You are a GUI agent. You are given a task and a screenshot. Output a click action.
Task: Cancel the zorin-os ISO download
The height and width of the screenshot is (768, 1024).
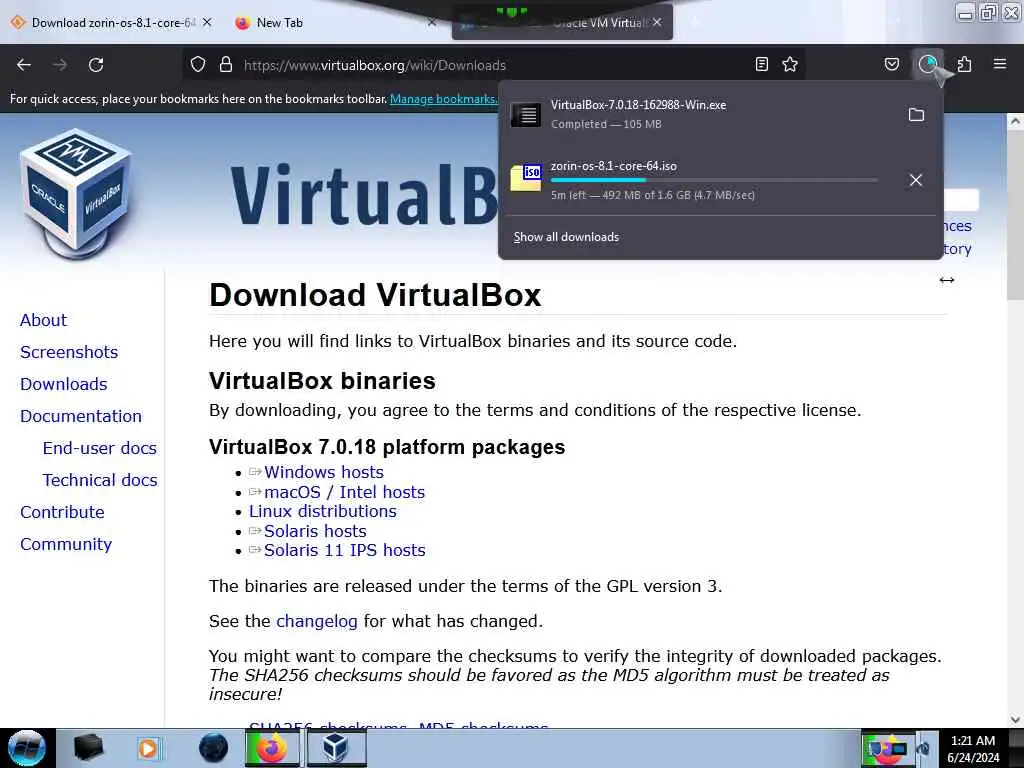[x=916, y=180]
